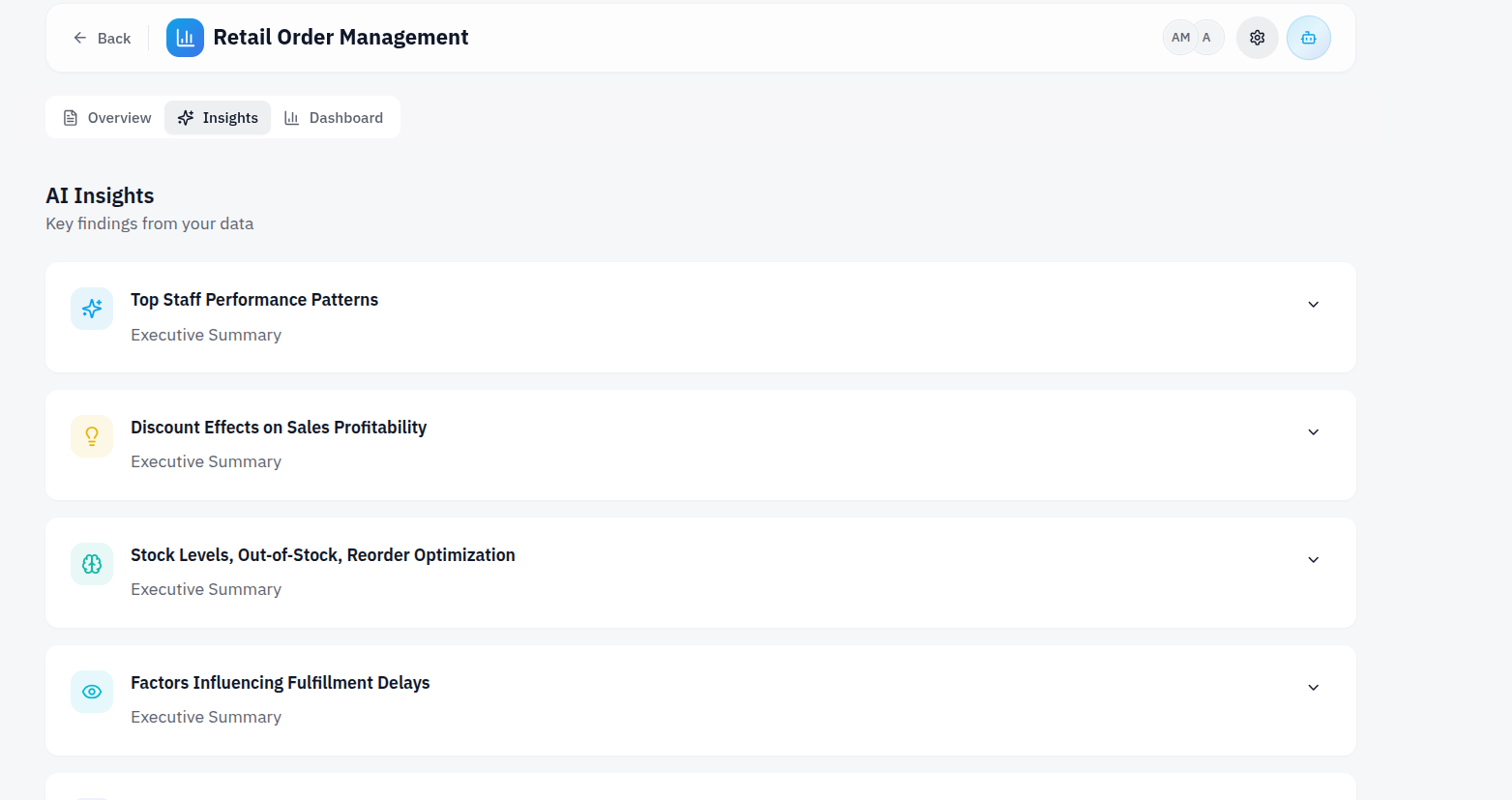Click the Dashboard tab chart icon
Image resolution: width=1512 pixels, height=800 pixels.
click(x=291, y=117)
